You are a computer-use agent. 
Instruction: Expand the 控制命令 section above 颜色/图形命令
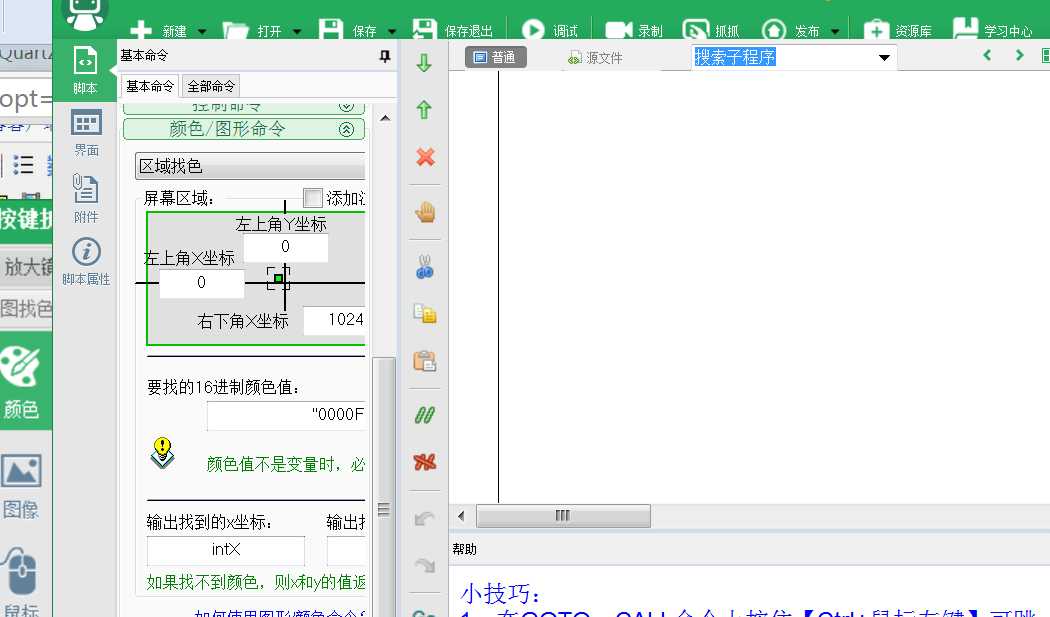[346, 106]
